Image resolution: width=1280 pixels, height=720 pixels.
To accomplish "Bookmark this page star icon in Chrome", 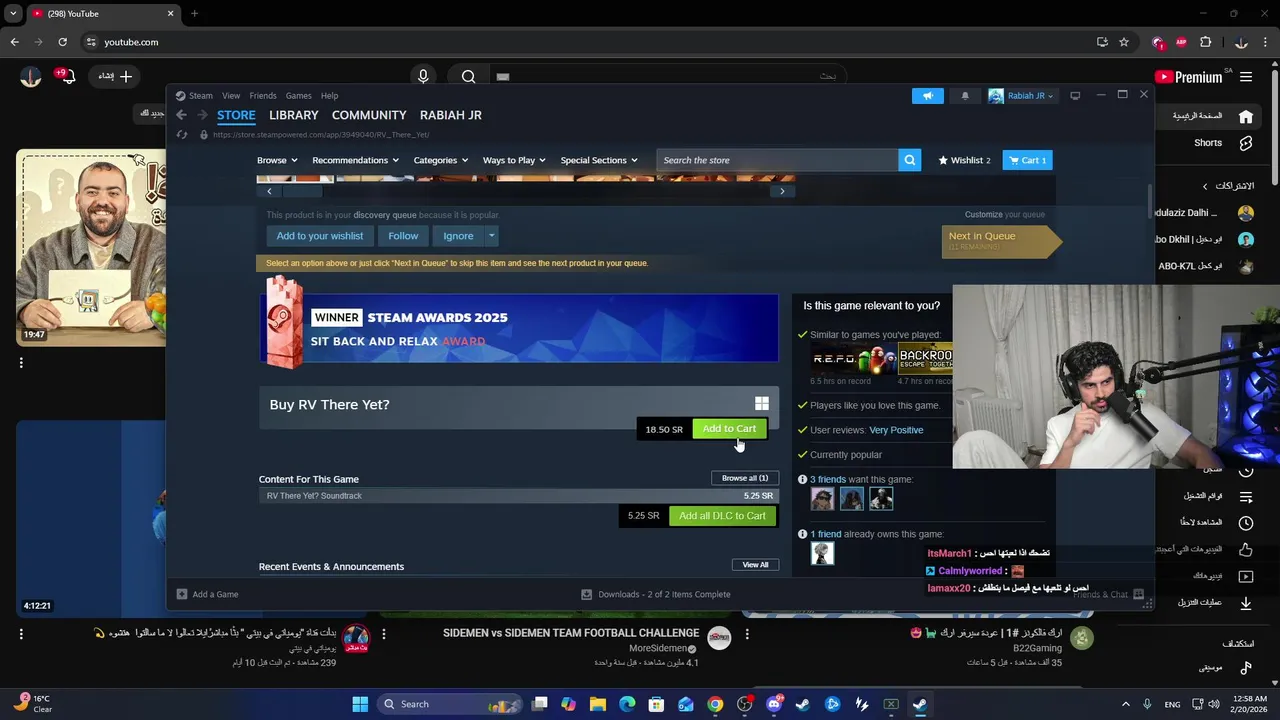I will 1124,42.
